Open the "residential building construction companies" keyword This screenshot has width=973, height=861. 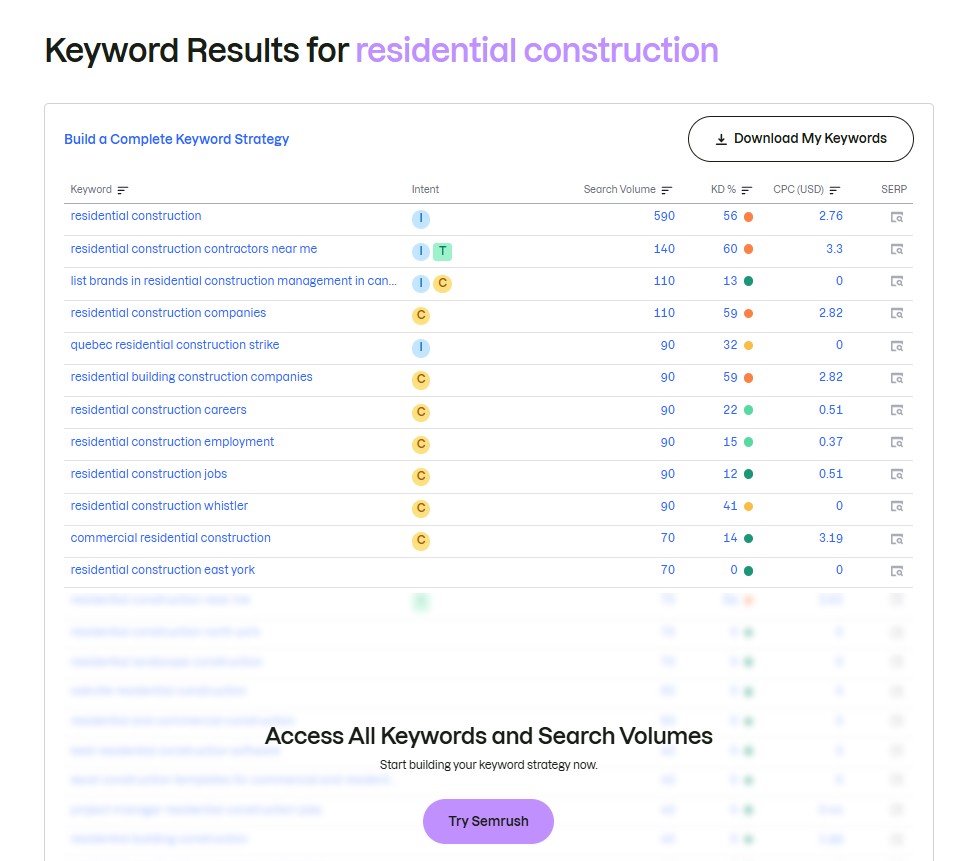click(192, 378)
